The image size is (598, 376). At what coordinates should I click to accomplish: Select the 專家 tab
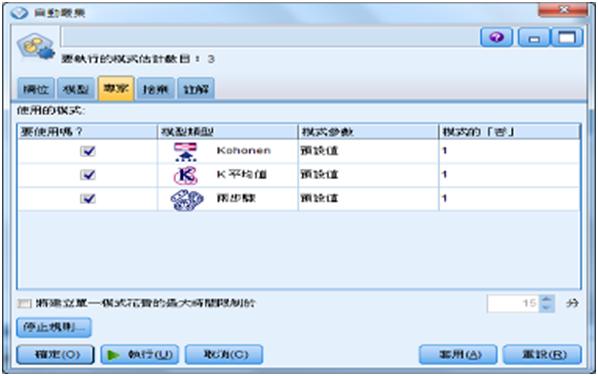116,88
